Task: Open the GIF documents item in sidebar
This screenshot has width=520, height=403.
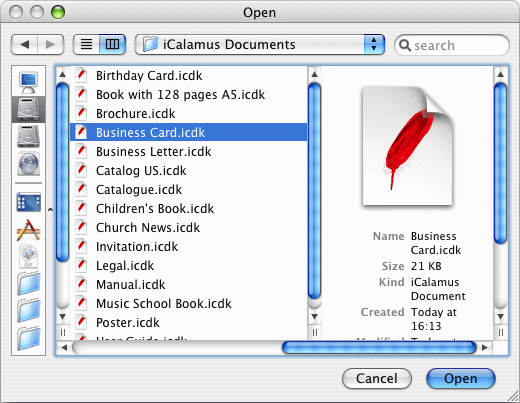Action: (x=28, y=256)
